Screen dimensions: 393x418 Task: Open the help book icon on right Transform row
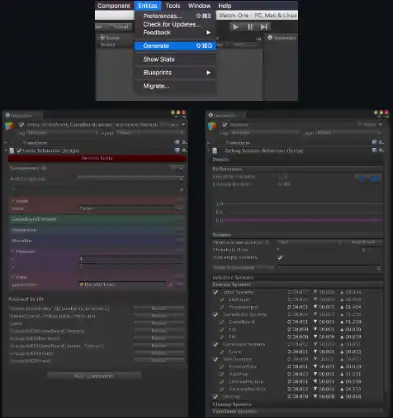(x=374, y=142)
